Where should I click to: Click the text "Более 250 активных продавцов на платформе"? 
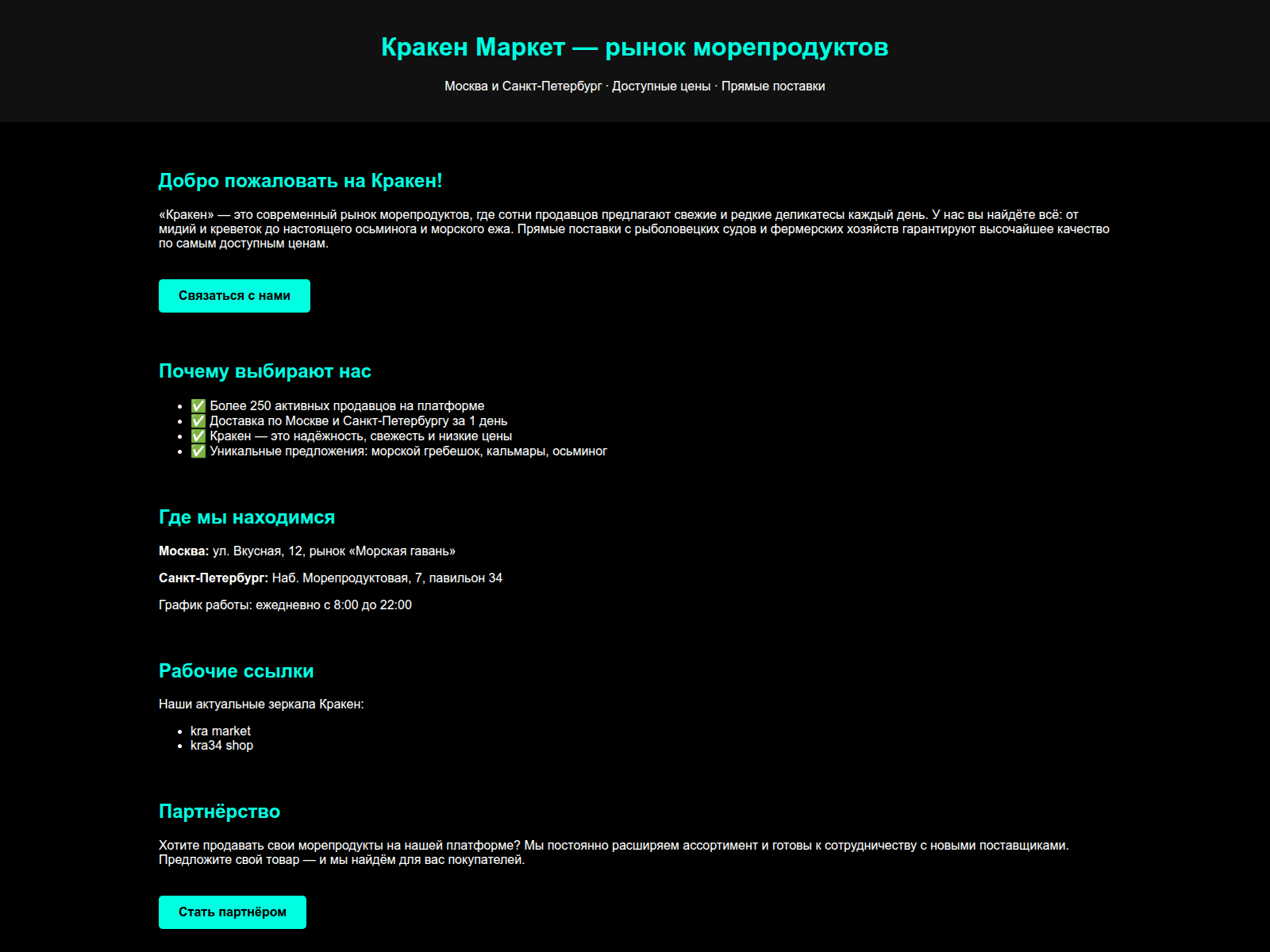click(347, 406)
